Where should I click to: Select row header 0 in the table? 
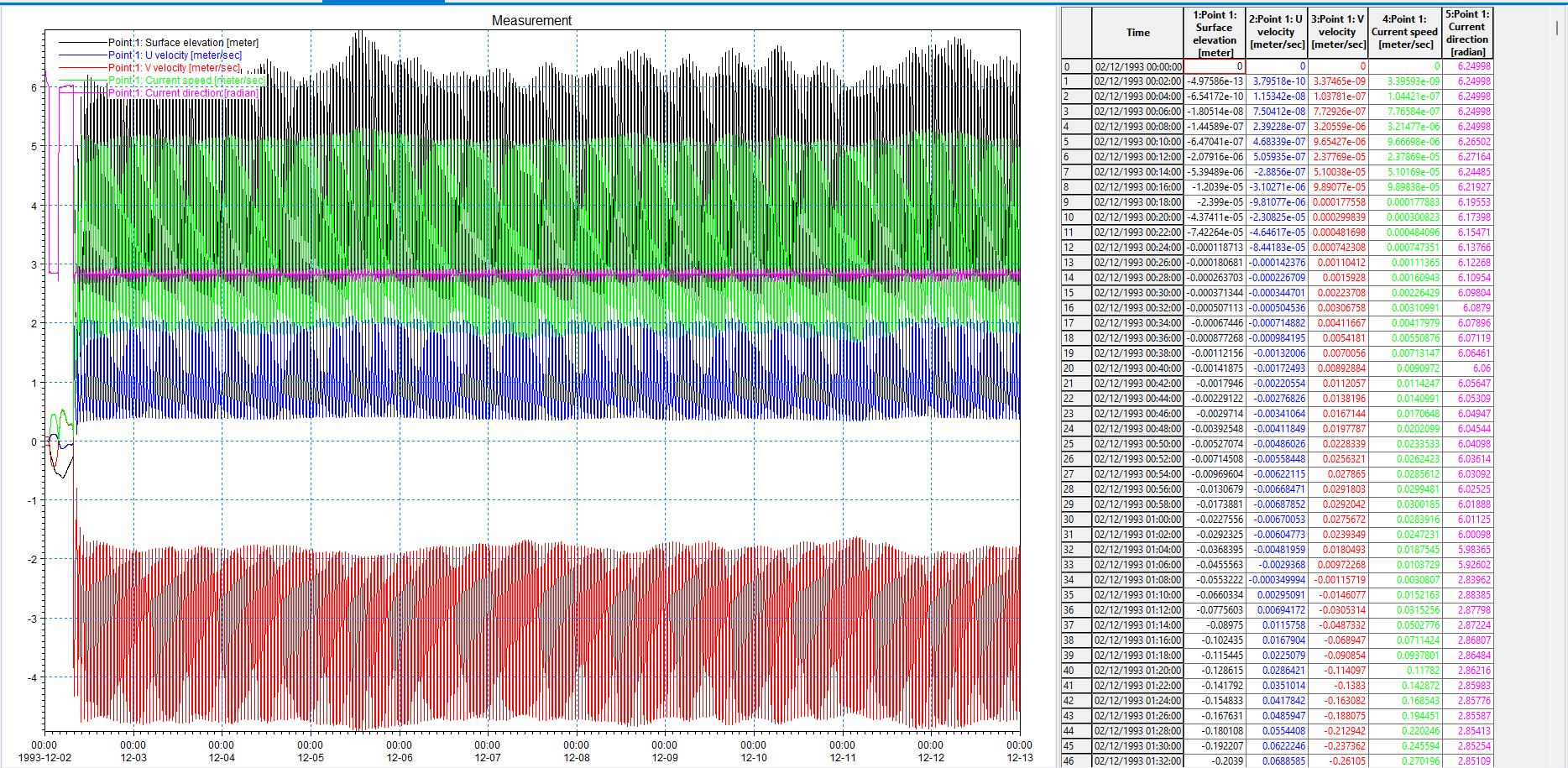pos(1076,66)
